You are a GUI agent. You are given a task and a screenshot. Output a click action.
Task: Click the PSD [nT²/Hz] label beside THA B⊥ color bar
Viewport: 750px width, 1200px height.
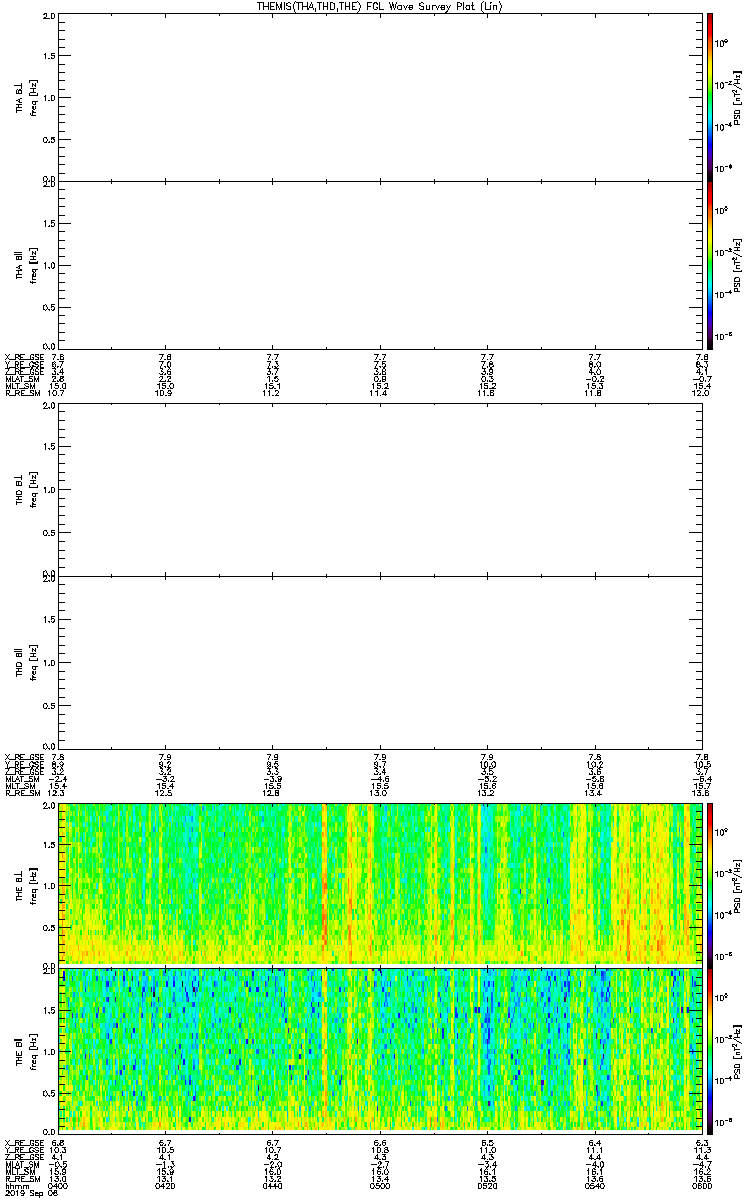coord(737,96)
